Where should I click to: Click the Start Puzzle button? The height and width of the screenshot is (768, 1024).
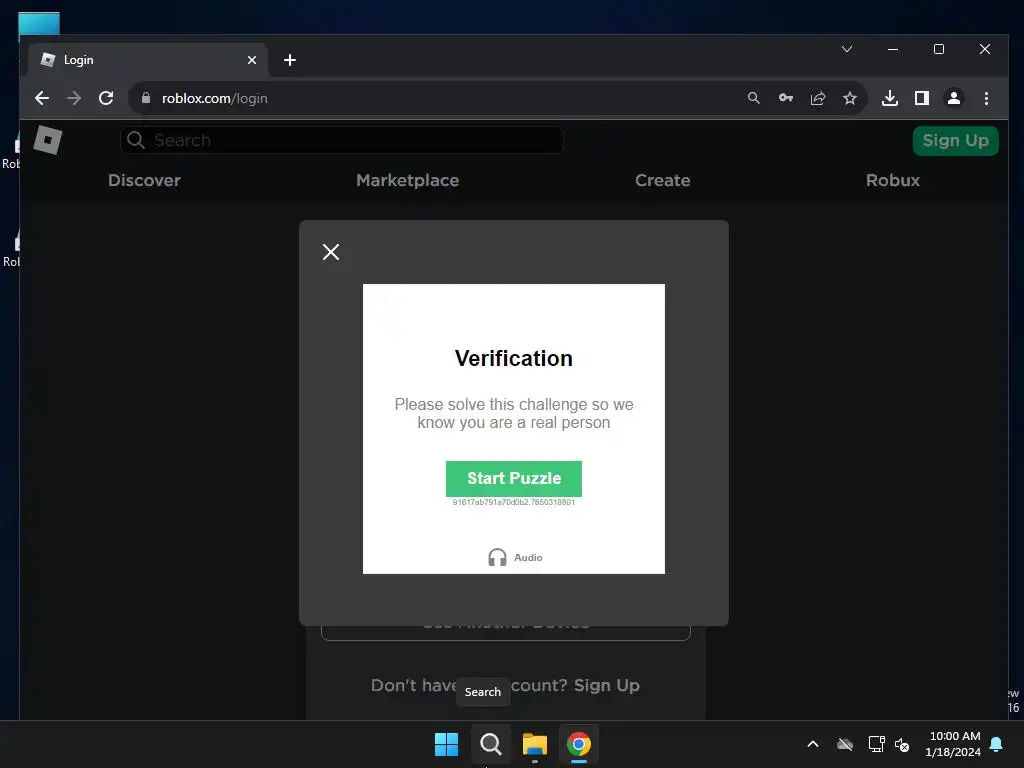513,478
